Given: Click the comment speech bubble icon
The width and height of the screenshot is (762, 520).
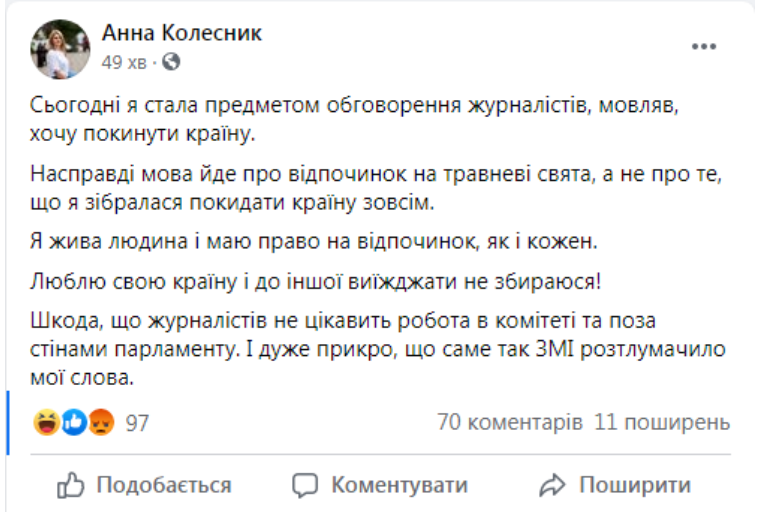Looking at the screenshot, I should (305, 486).
